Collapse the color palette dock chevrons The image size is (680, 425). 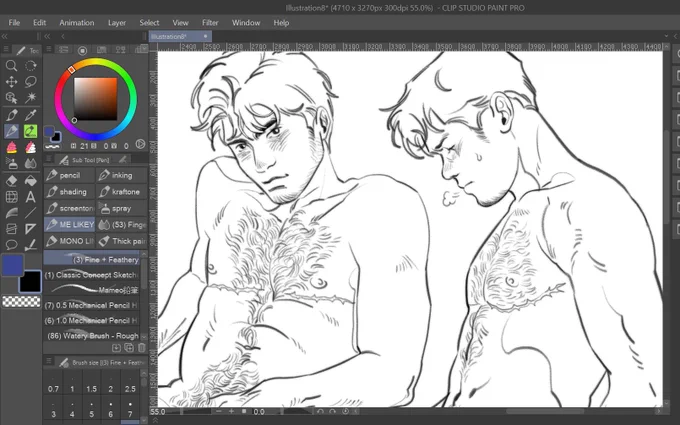click(47, 36)
